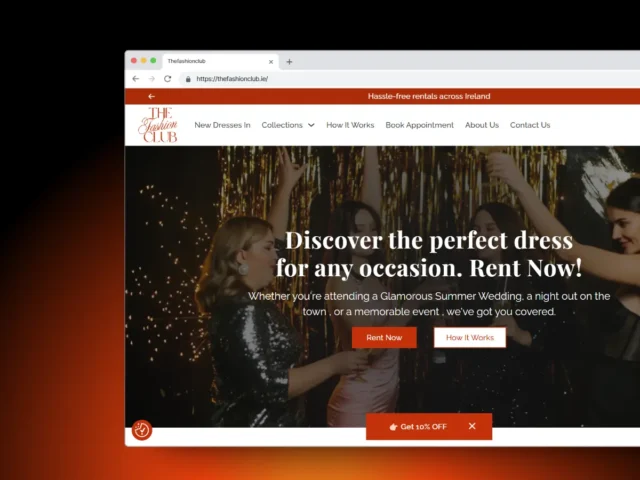Open a new browser tab

point(289,62)
